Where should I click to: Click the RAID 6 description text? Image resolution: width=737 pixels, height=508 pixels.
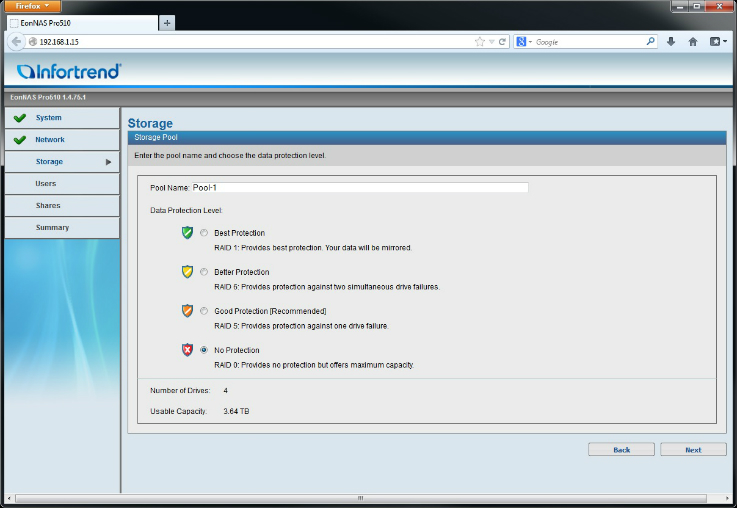[x=327, y=287]
